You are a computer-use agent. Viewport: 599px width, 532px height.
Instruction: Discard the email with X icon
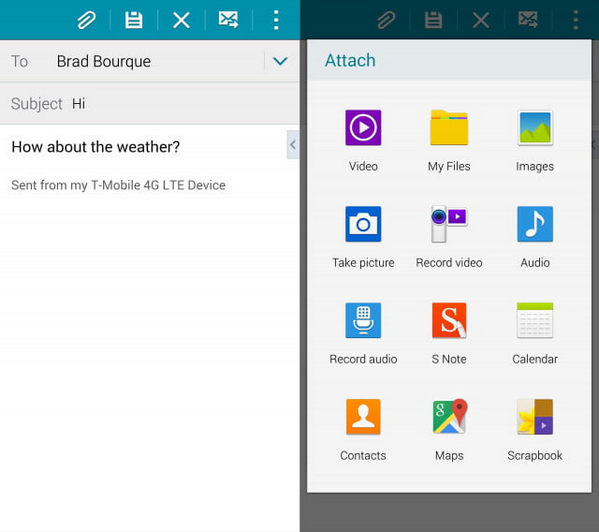tap(181, 20)
